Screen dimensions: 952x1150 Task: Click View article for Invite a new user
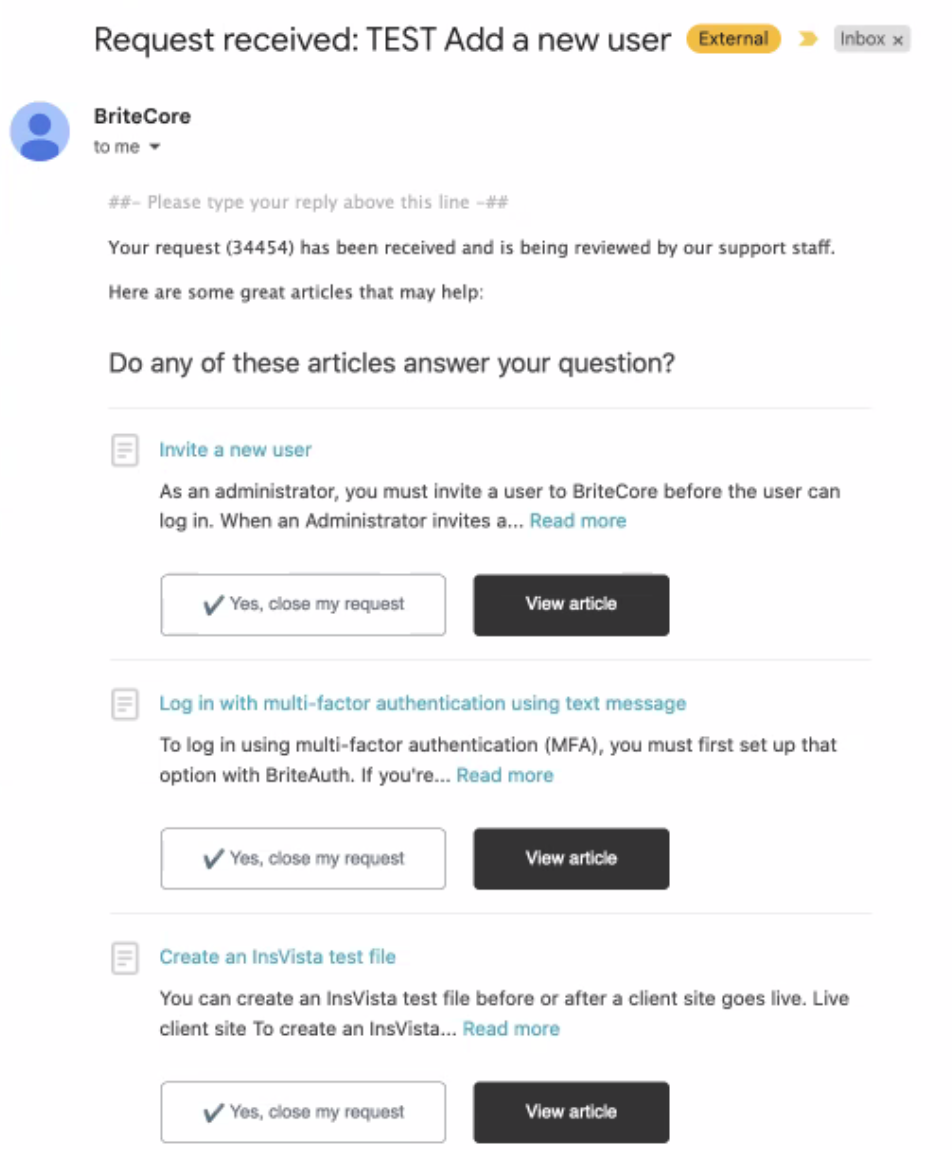571,605
